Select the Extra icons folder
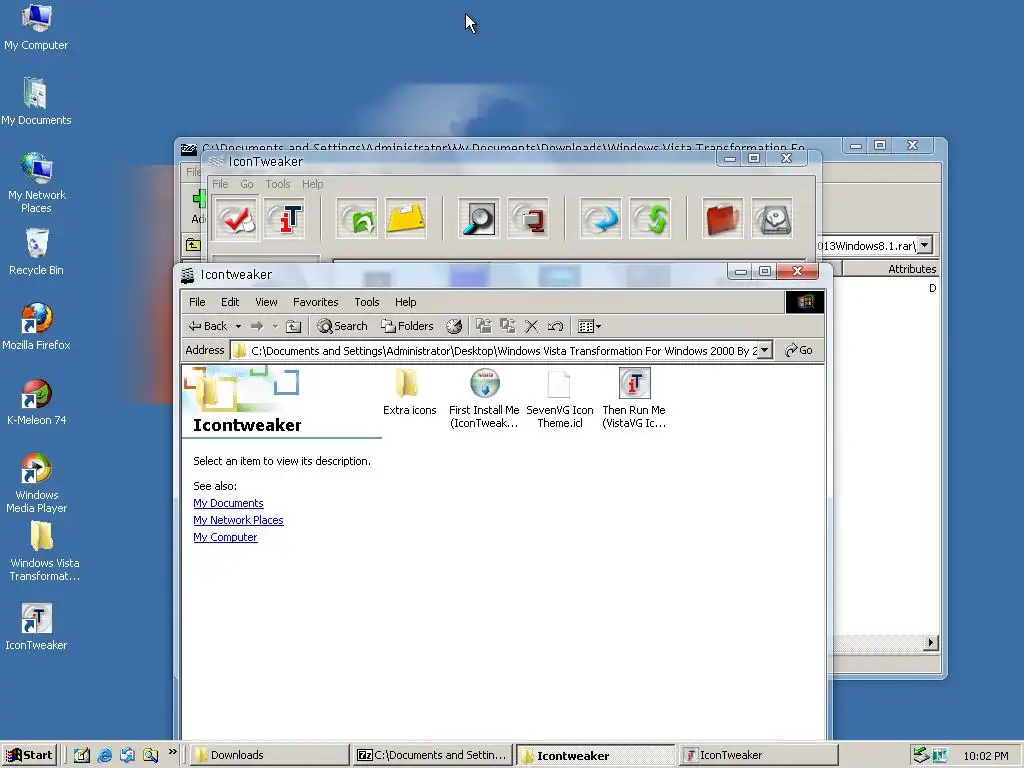The width and height of the screenshot is (1024, 768). point(409,392)
